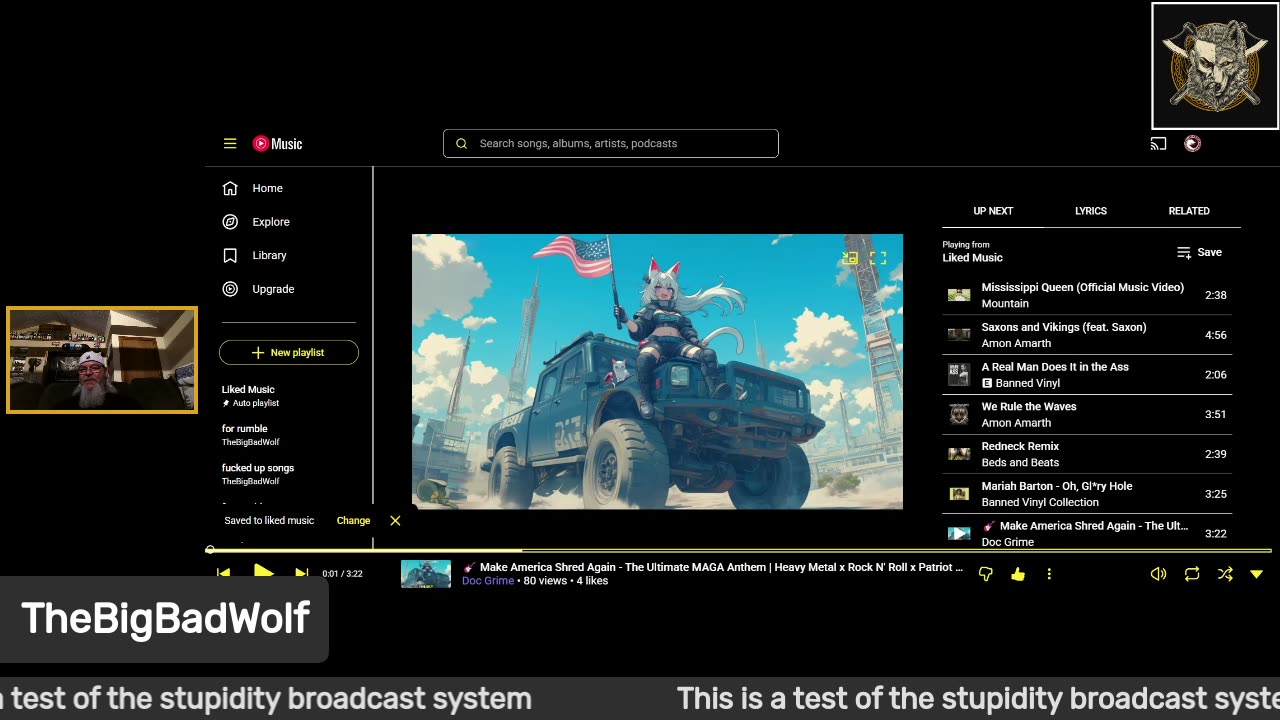
Task: Click the song title in the player bar
Action: [712, 567]
